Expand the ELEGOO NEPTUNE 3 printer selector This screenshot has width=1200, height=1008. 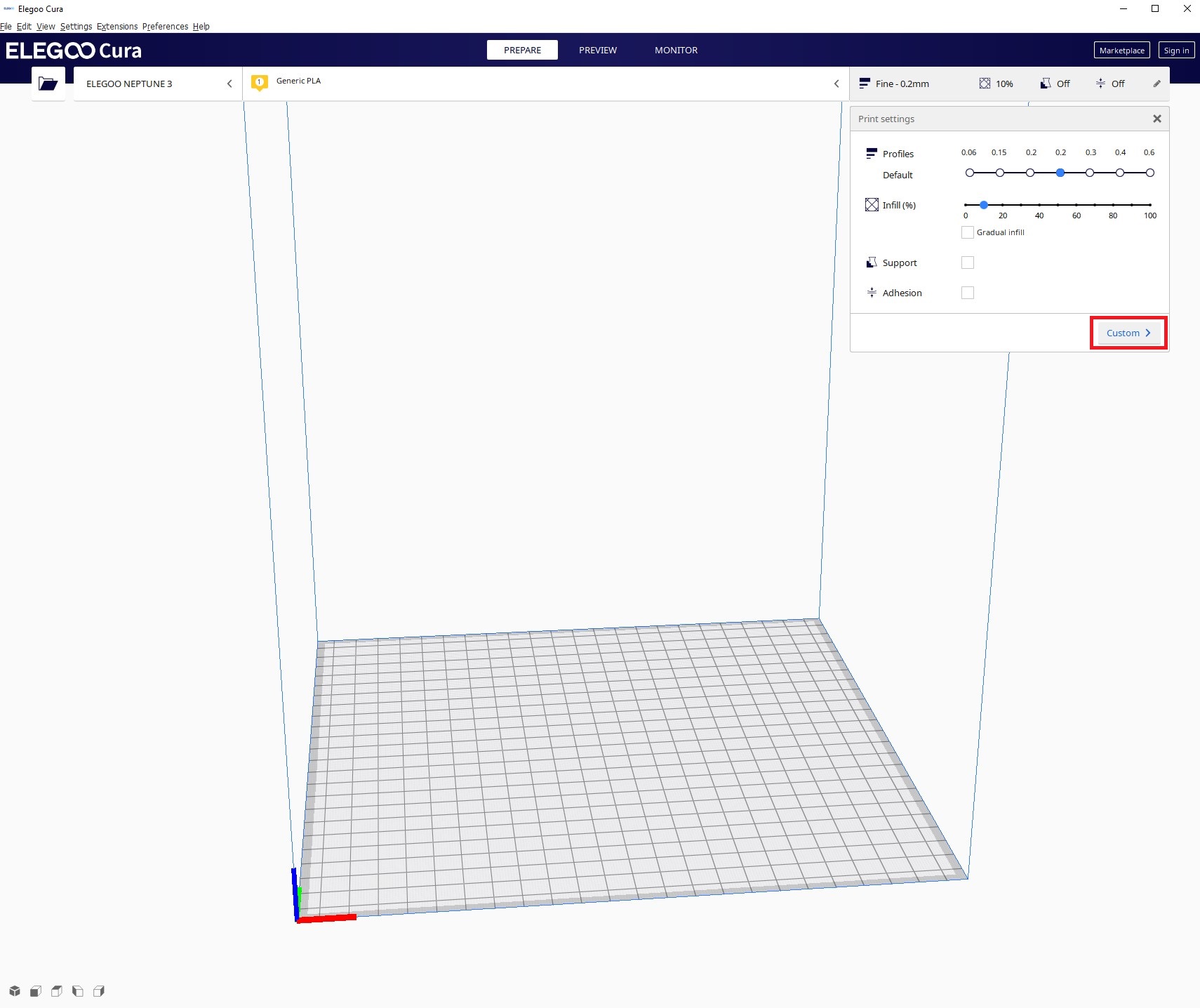click(x=158, y=84)
